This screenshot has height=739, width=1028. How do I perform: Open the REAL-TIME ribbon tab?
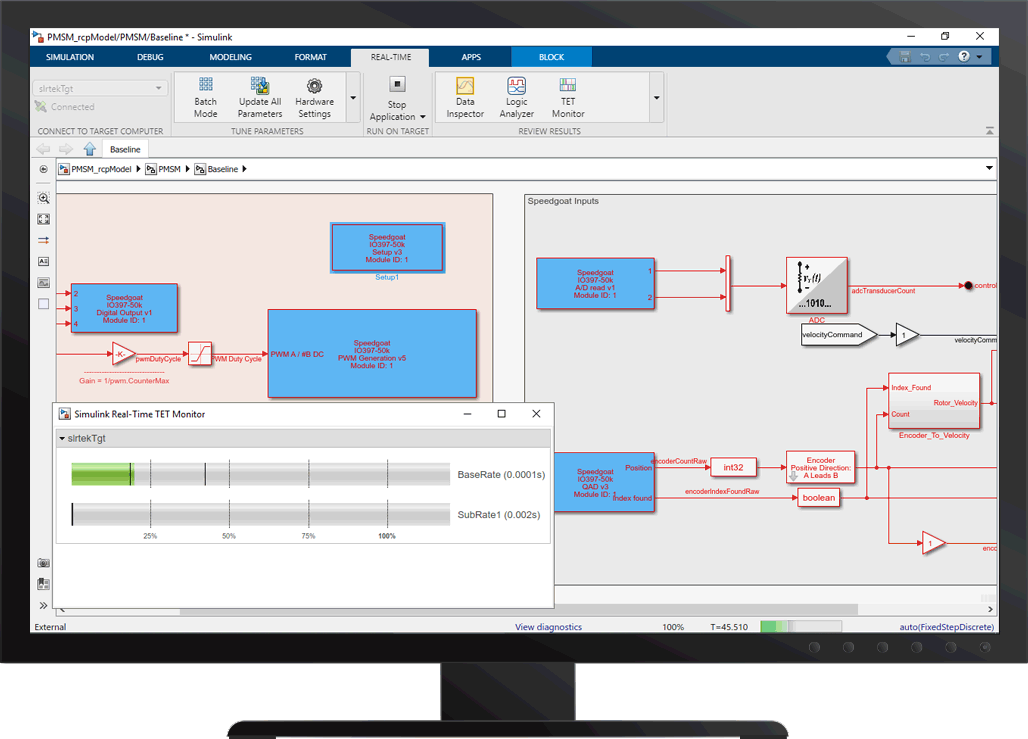[x=390, y=57]
